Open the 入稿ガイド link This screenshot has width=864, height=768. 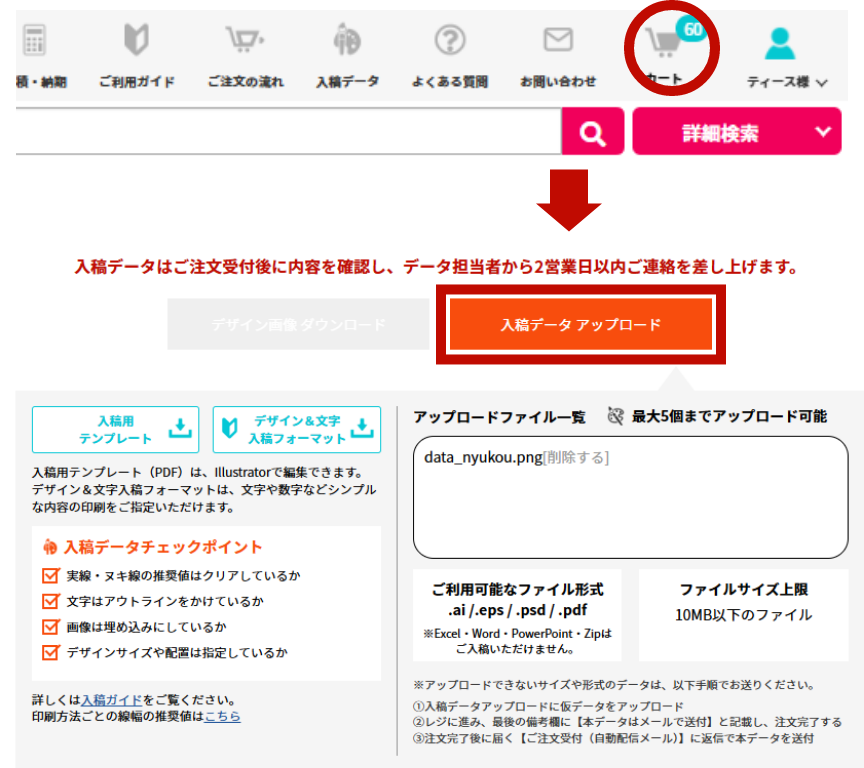tap(111, 699)
